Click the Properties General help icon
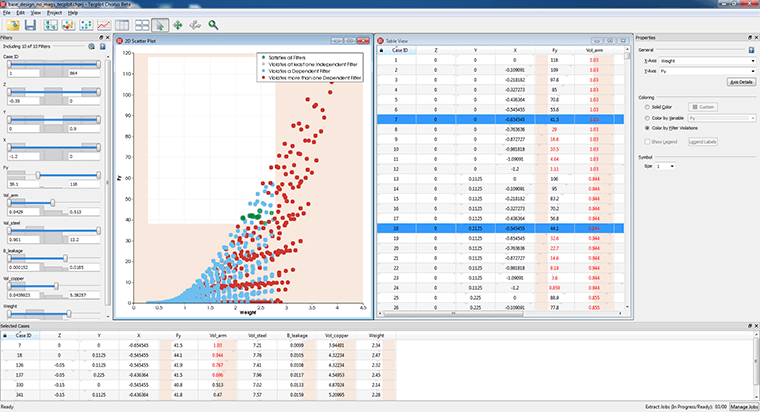 coord(751,50)
